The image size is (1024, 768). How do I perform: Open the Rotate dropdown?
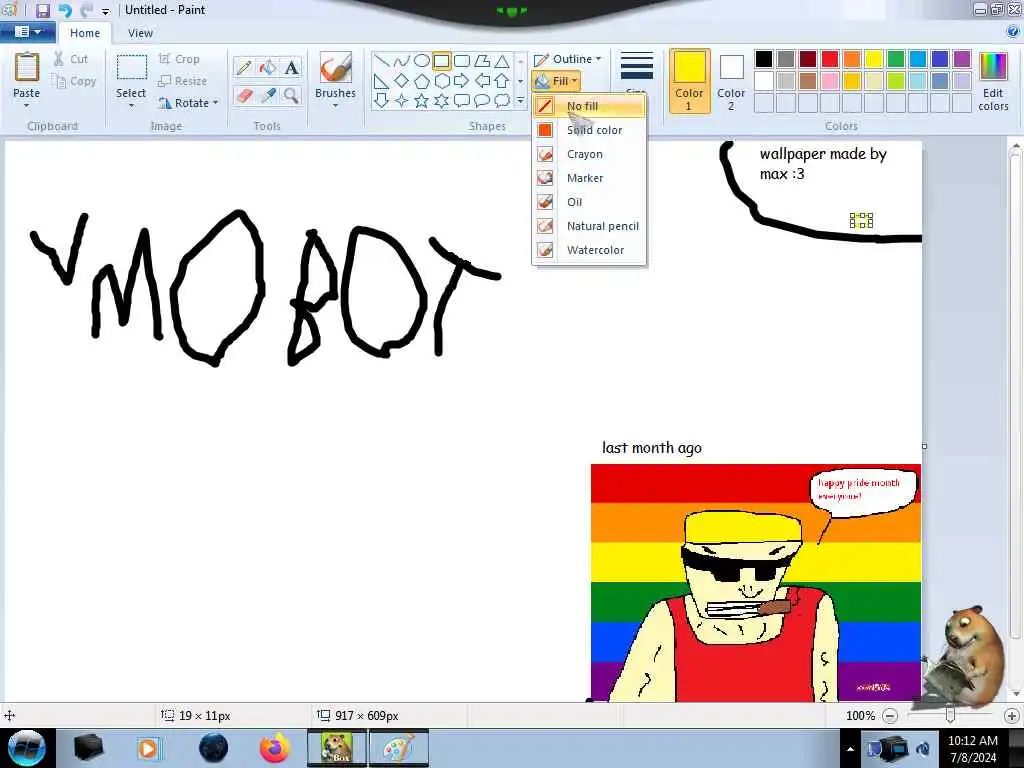(188, 103)
